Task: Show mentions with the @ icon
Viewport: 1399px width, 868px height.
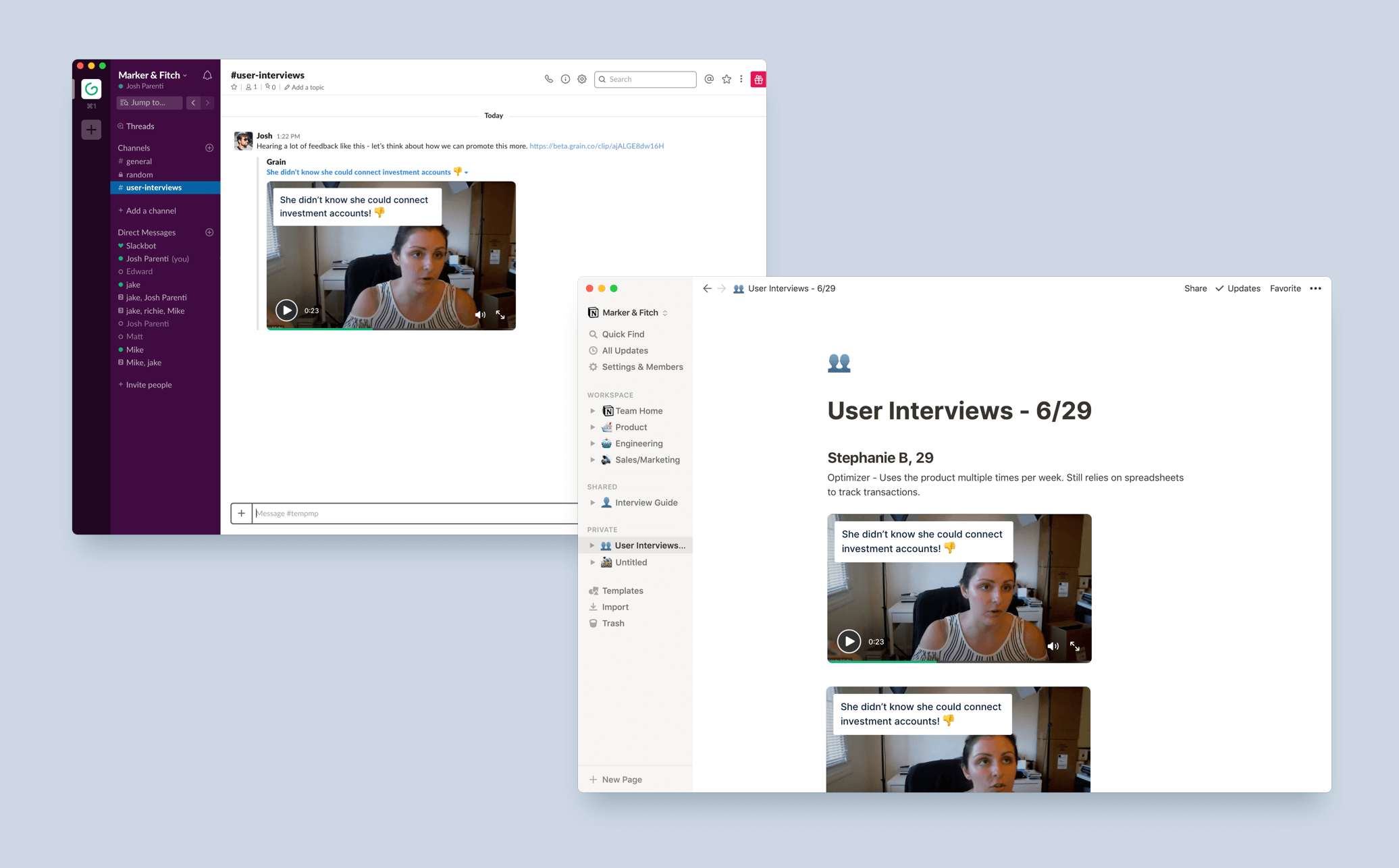Action: click(709, 79)
